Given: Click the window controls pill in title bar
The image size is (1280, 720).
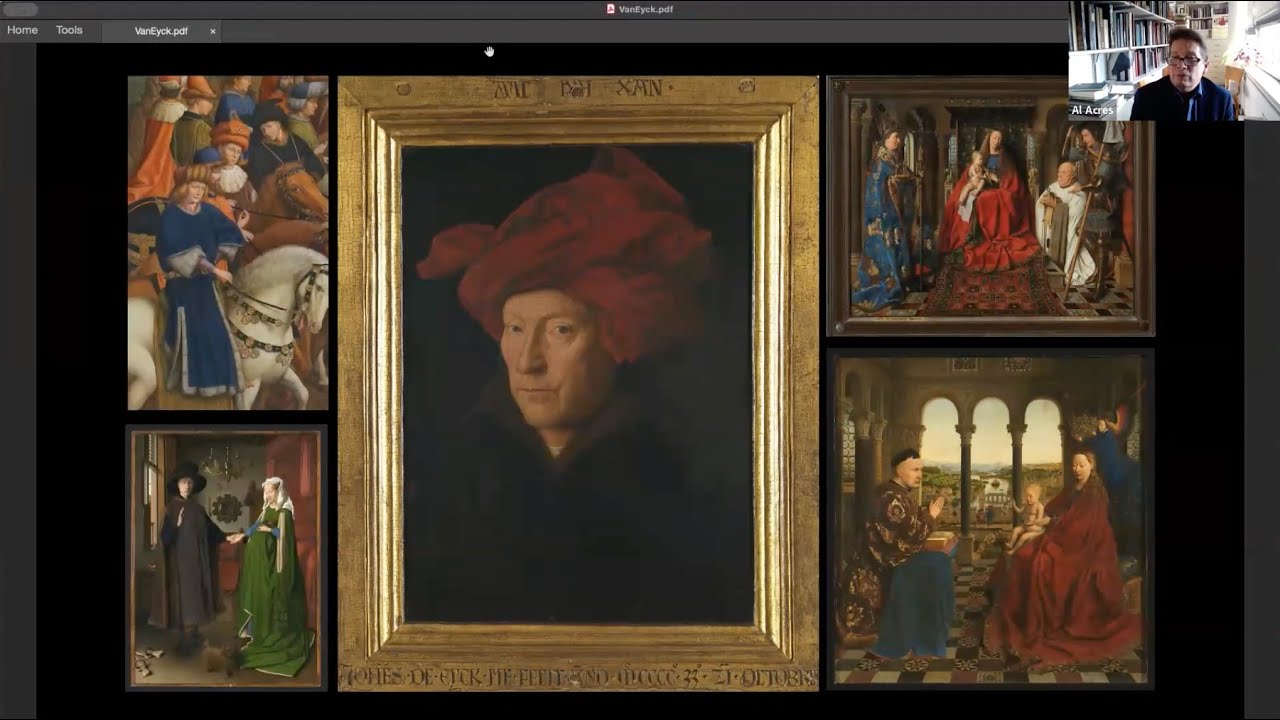Looking at the screenshot, I should click(20, 9).
